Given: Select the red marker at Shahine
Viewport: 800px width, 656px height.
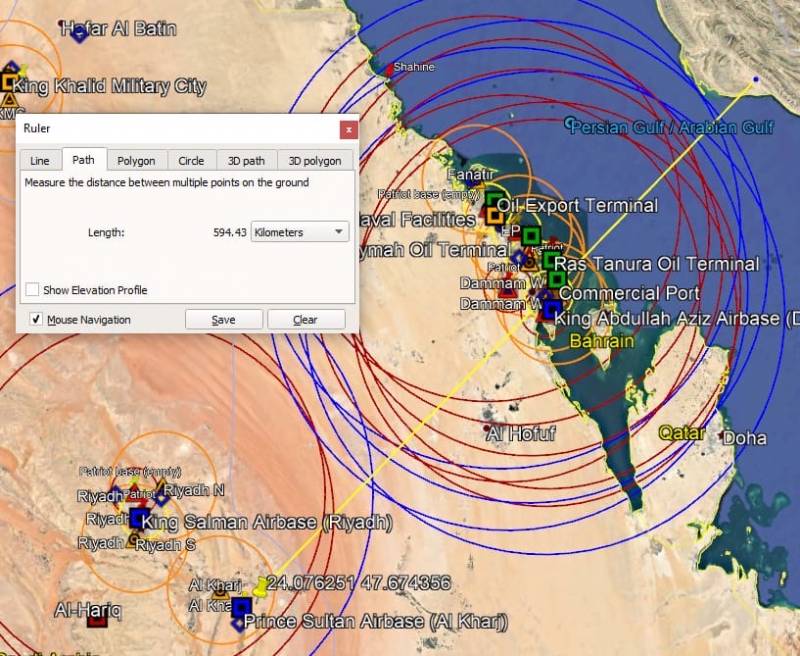Looking at the screenshot, I should (x=390, y=70).
